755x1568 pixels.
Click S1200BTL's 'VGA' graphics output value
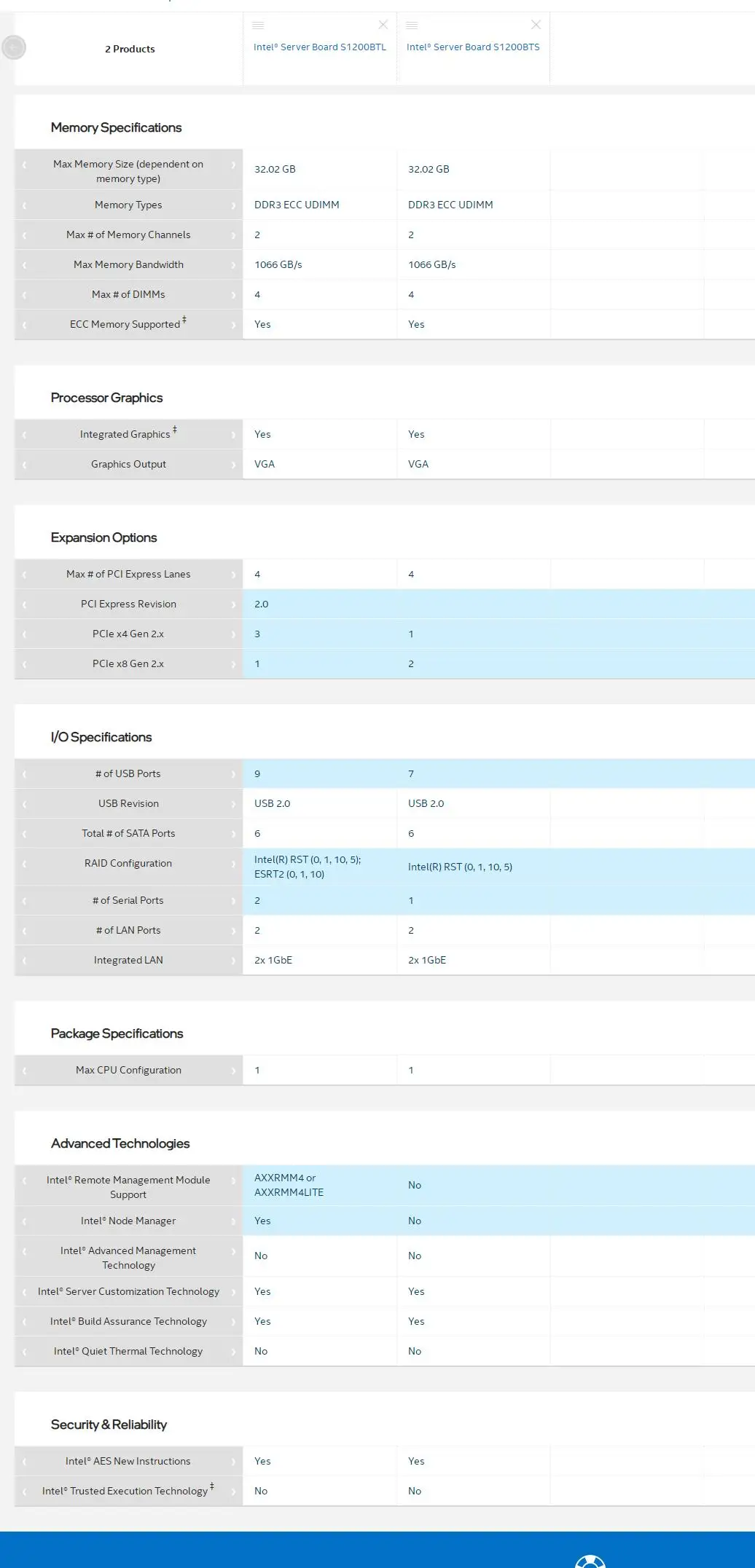[x=265, y=464]
